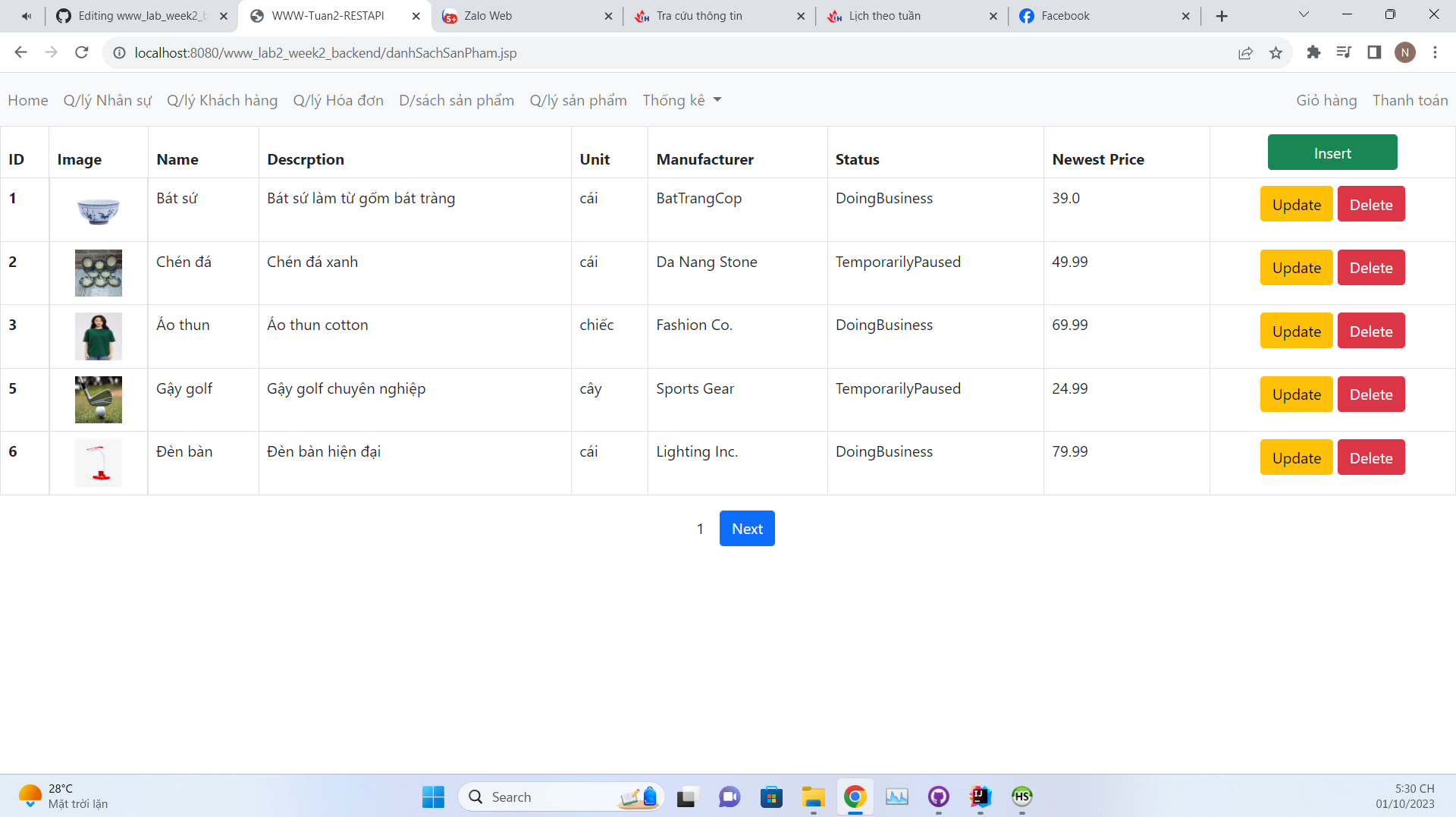Reload the current page

81,52
